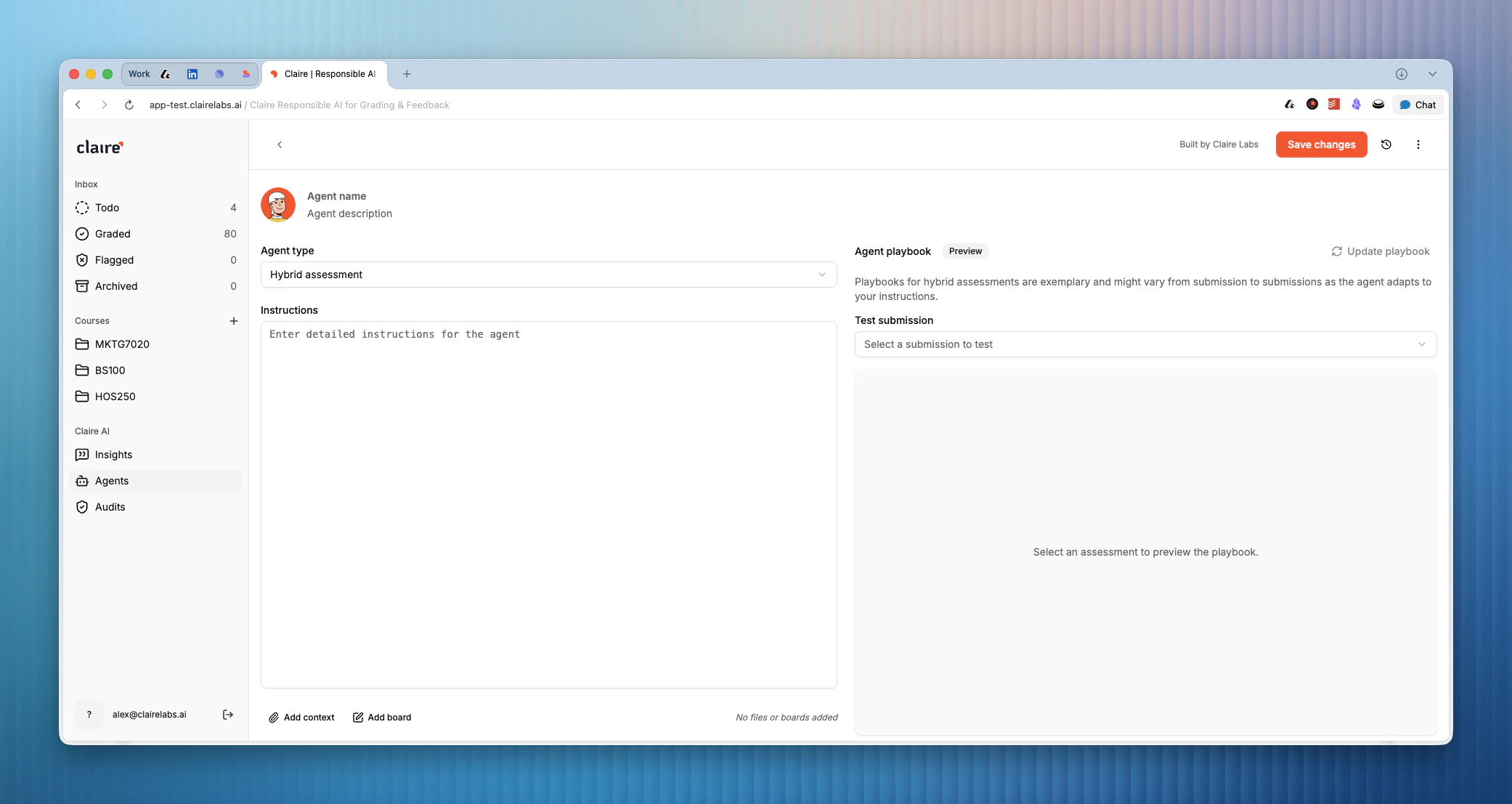
Task: Click the agent avatar image
Action: point(278,205)
